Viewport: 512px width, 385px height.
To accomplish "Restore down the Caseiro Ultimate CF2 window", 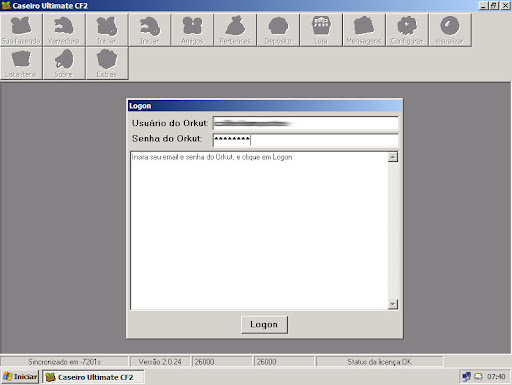I will (x=494, y=6).
